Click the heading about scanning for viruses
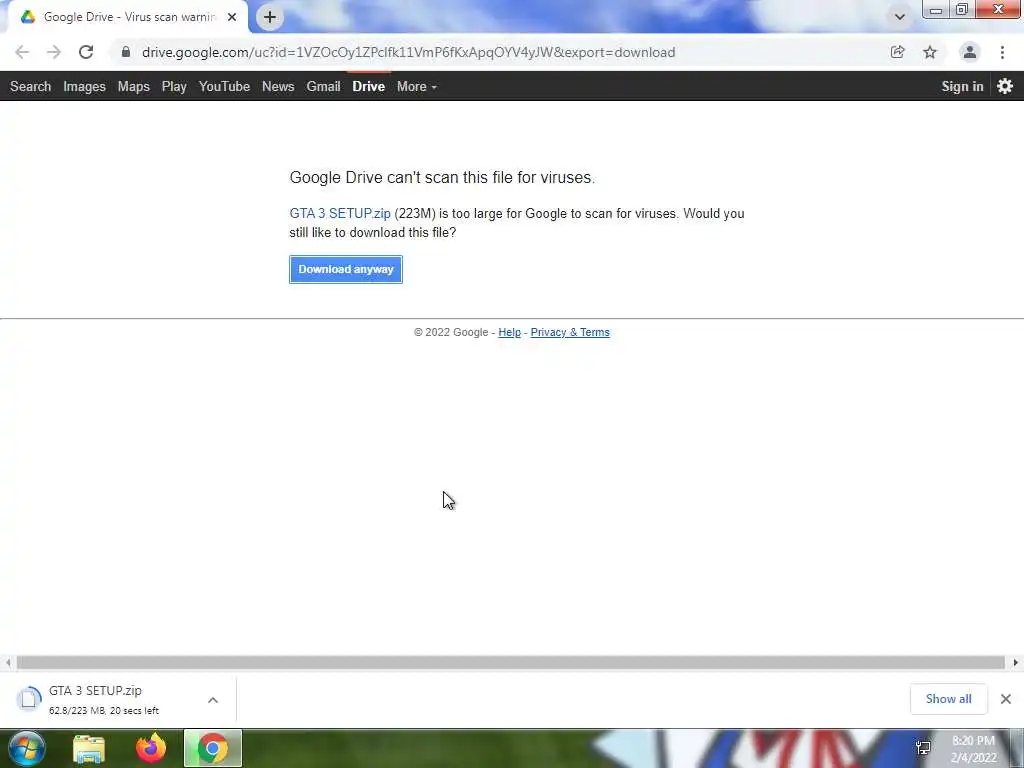This screenshot has height=768, width=1024. [442, 178]
